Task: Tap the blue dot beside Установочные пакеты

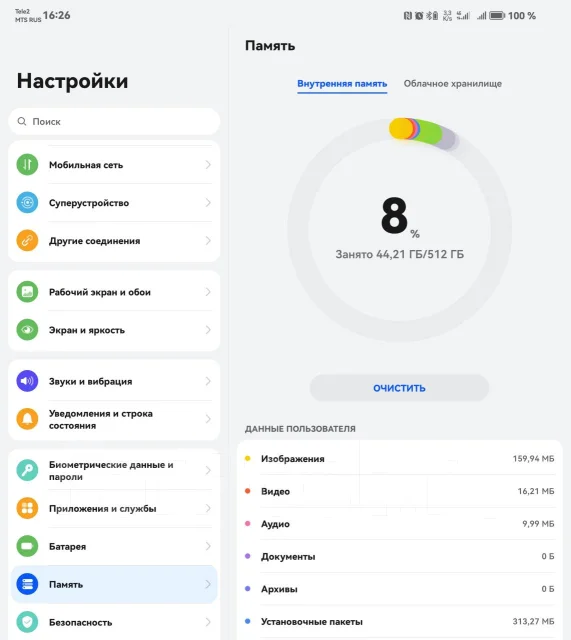Action: coord(247,621)
